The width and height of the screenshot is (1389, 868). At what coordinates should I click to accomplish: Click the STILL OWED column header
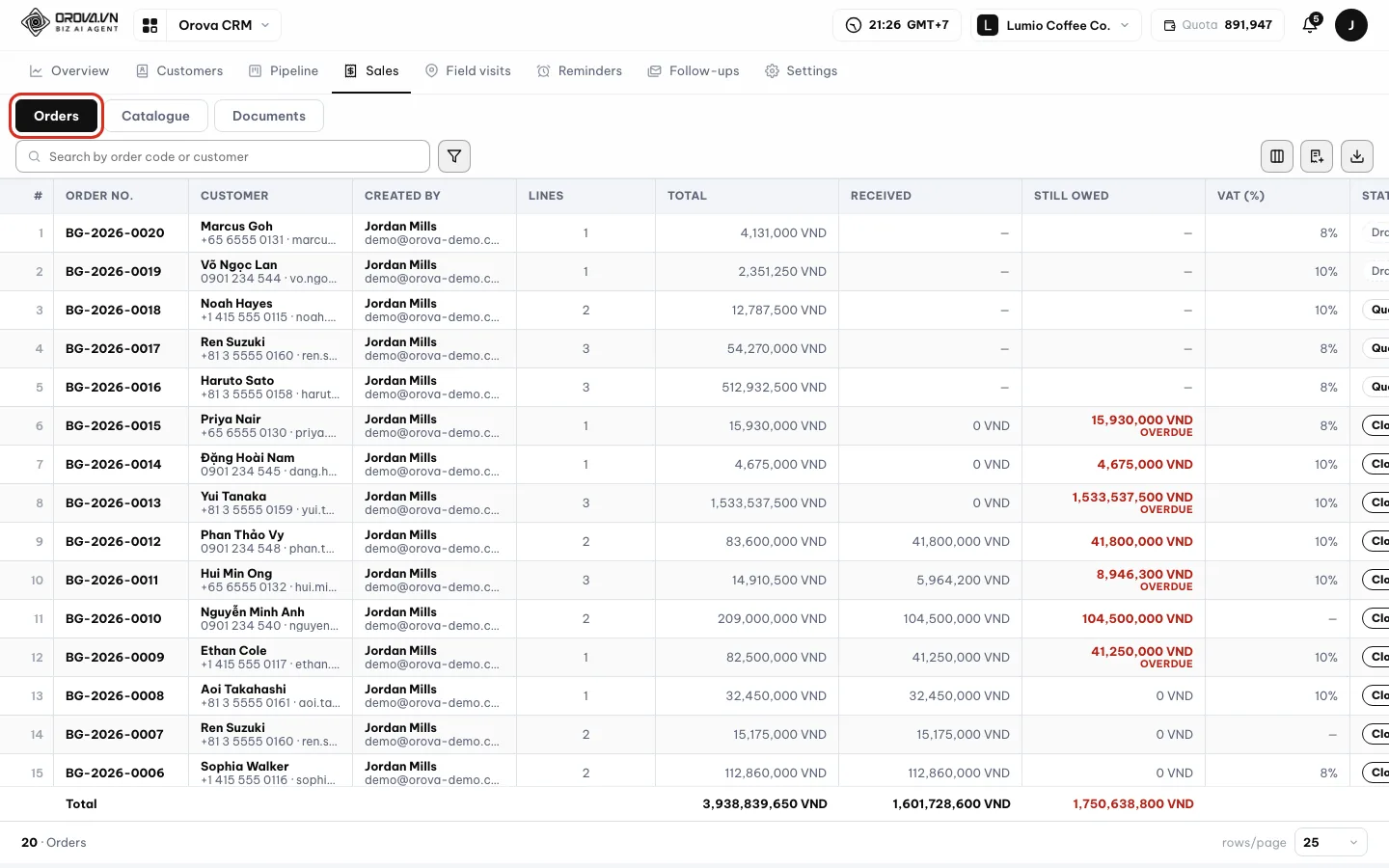pos(1071,196)
